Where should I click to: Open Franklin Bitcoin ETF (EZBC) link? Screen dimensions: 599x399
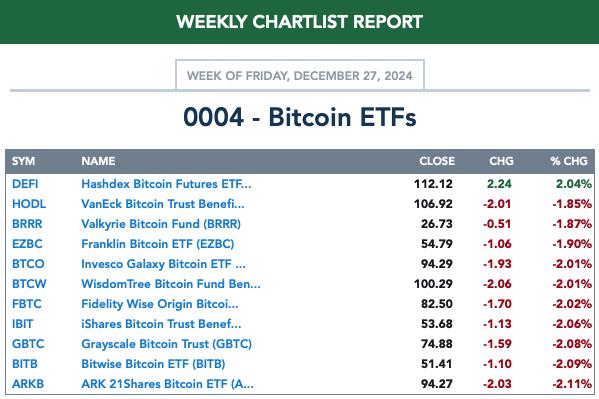pyautogui.click(x=157, y=243)
